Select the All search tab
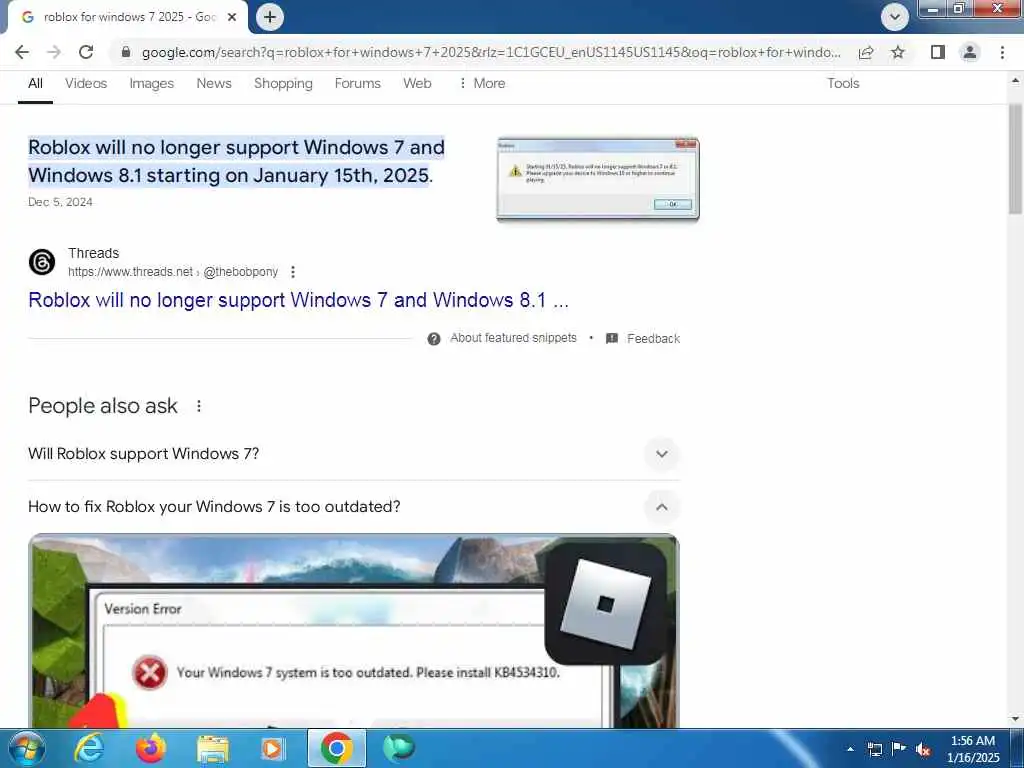Viewport: 1024px width, 768px height. pyautogui.click(x=35, y=84)
